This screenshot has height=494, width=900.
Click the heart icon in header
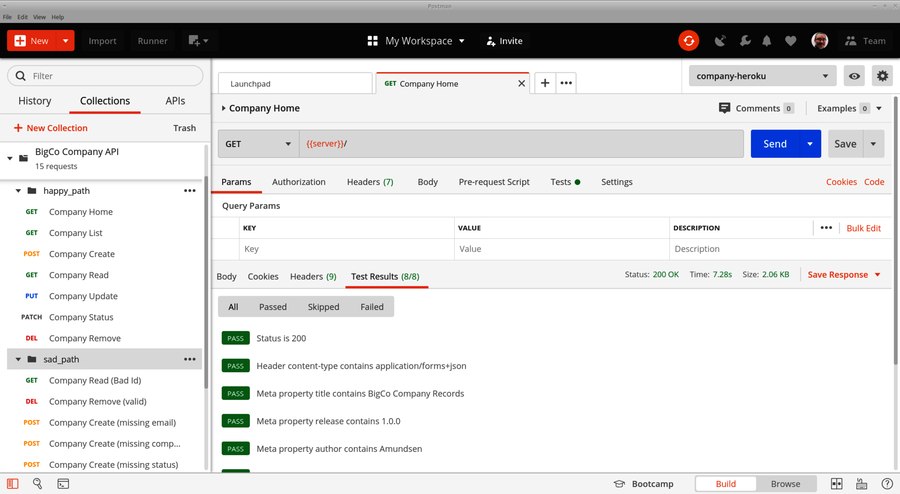pos(790,41)
